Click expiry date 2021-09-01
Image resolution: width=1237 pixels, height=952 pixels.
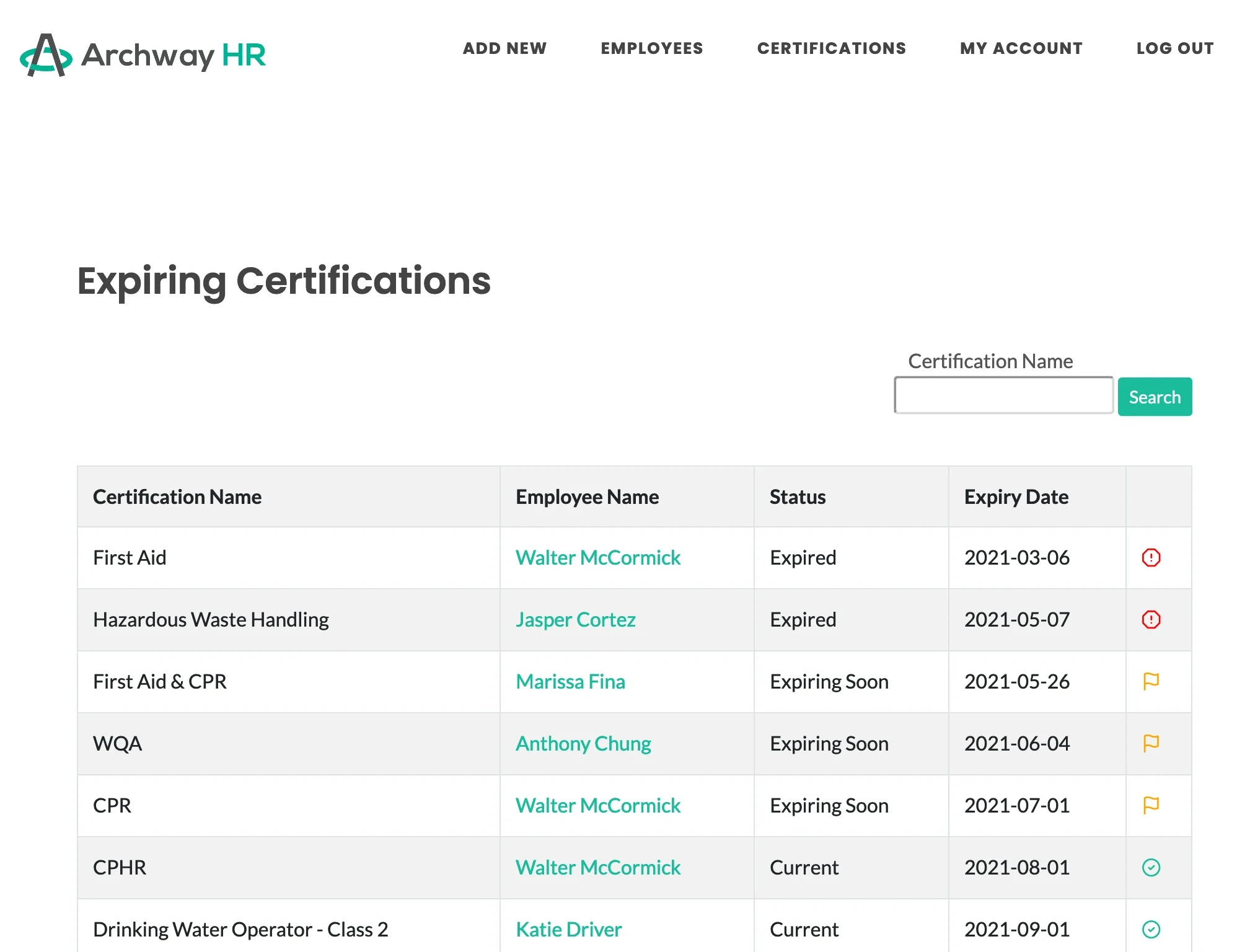[1017, 929]
